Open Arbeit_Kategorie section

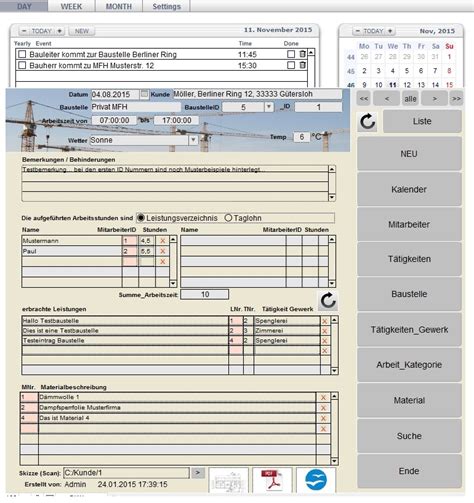[409, 365]
